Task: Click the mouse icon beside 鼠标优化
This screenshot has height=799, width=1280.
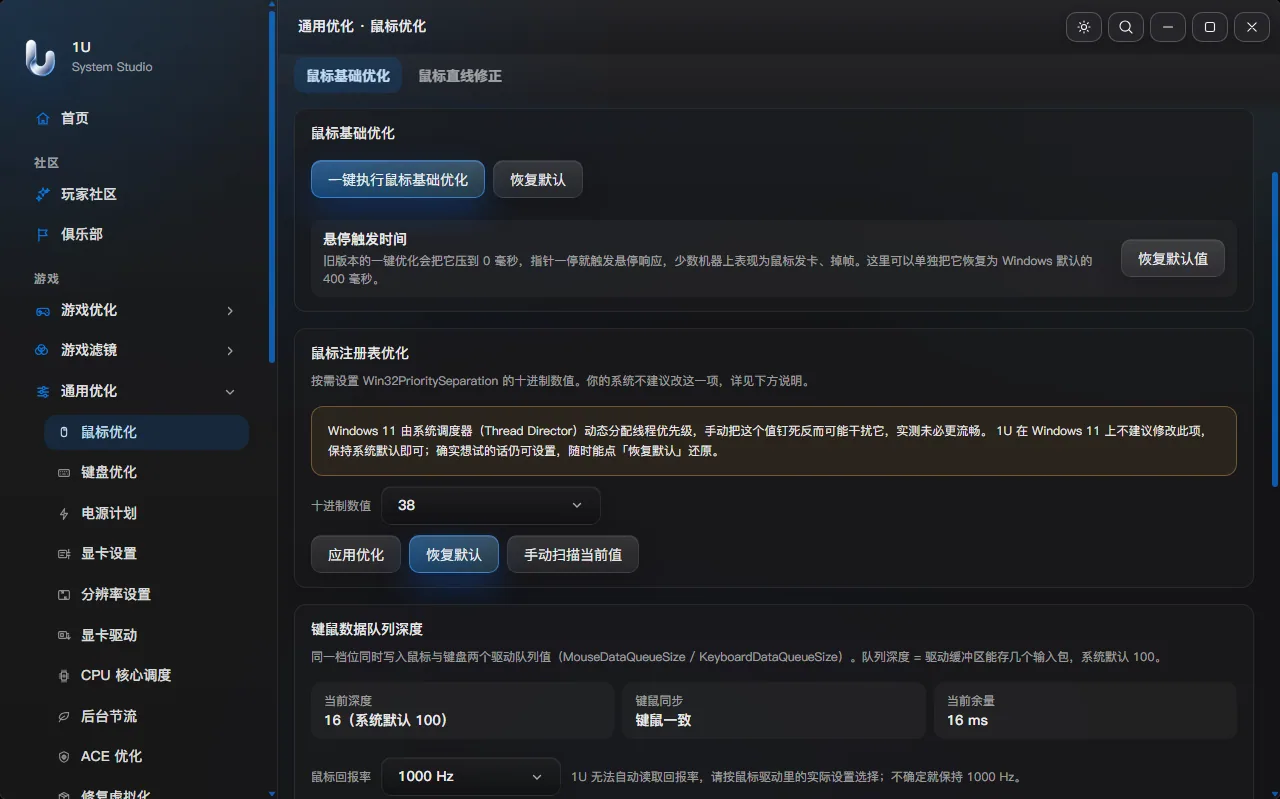Action: (x=64, y=432)
